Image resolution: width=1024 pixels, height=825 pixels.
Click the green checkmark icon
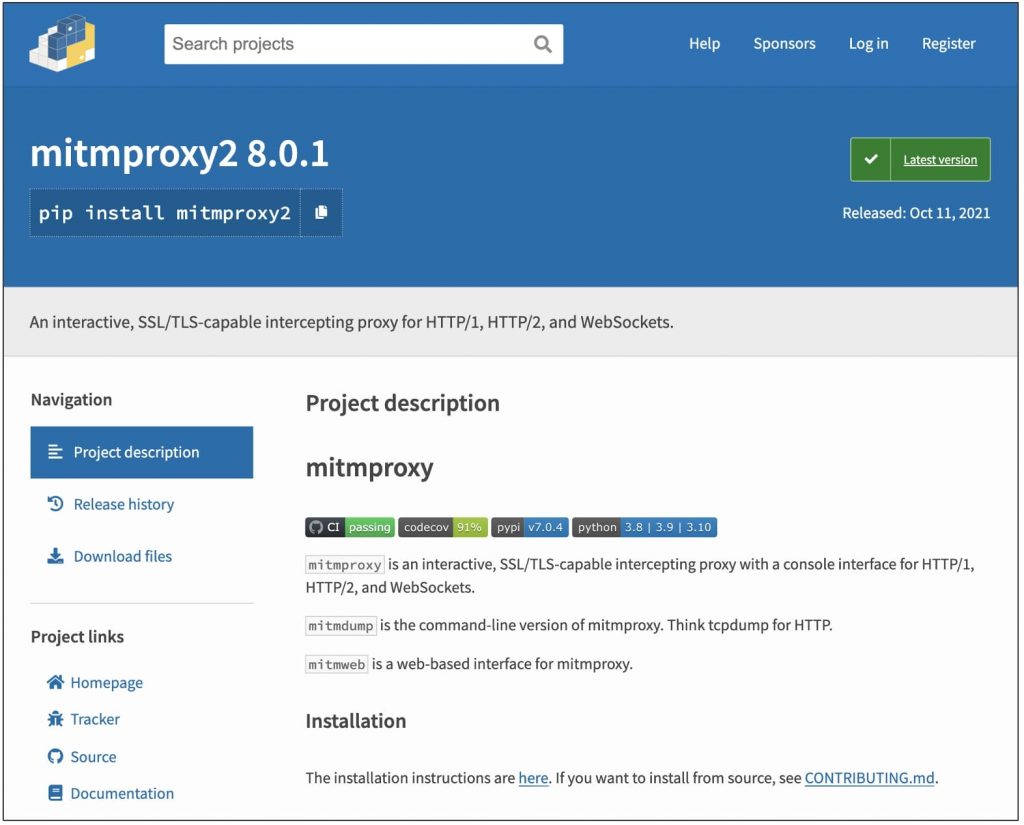(871, 160)
